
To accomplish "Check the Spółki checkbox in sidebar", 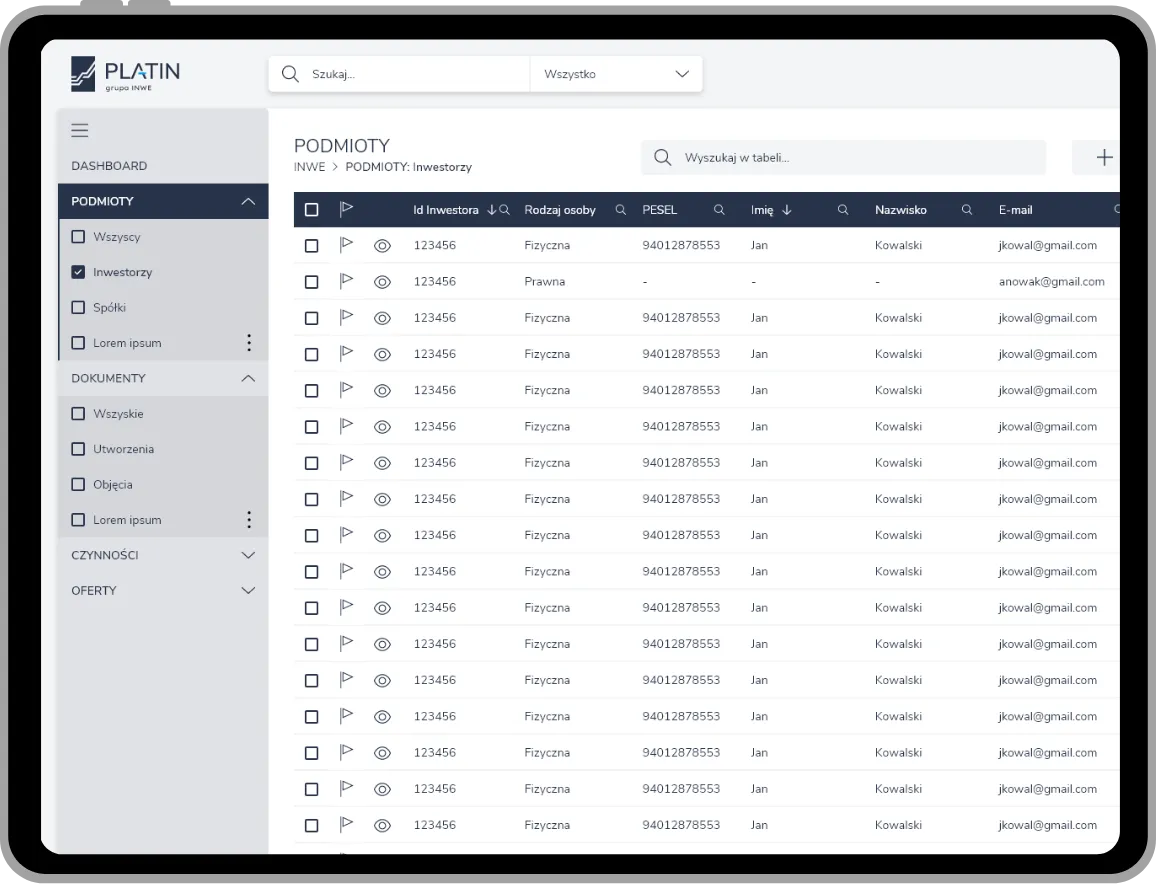I will (78, 308).
